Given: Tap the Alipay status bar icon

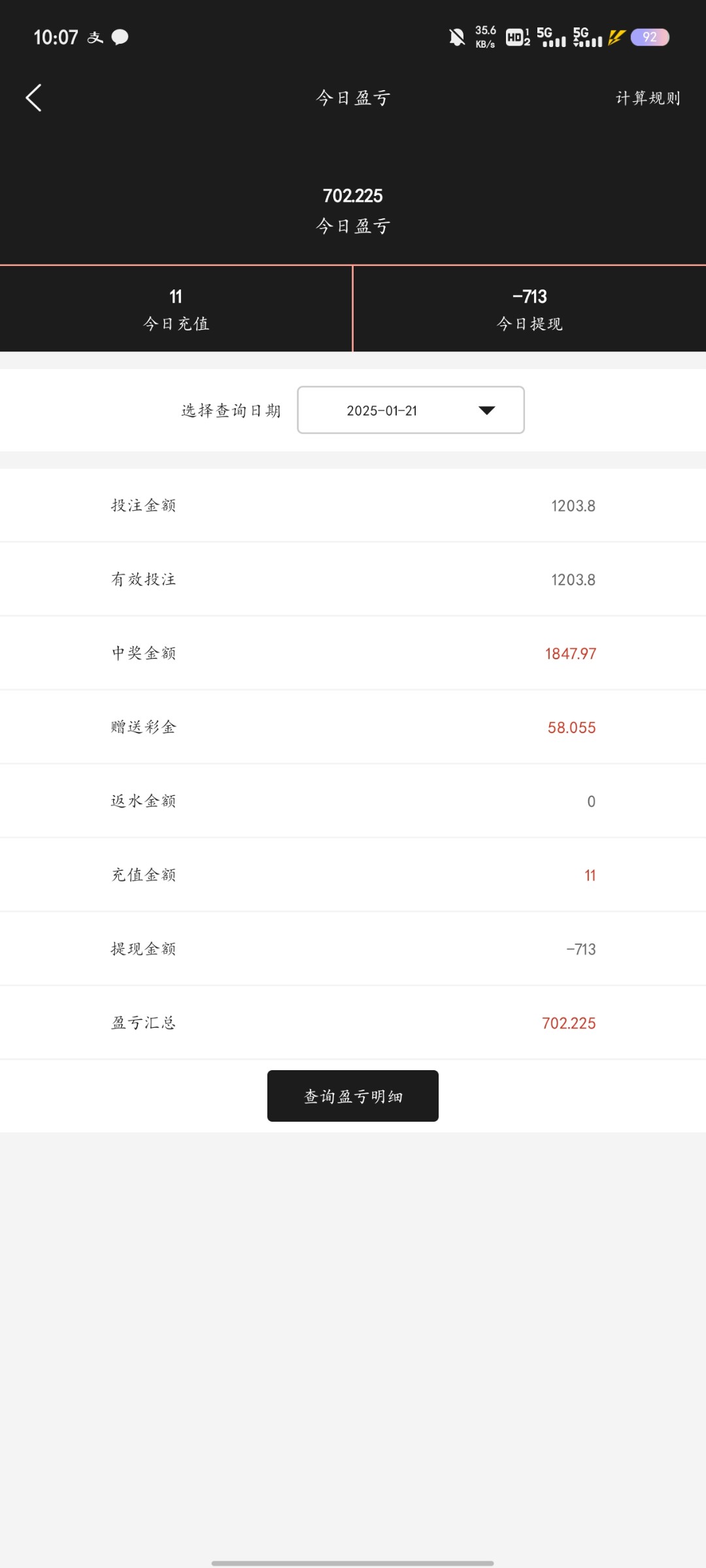Looking at the screenshot, I should (95, 37).
